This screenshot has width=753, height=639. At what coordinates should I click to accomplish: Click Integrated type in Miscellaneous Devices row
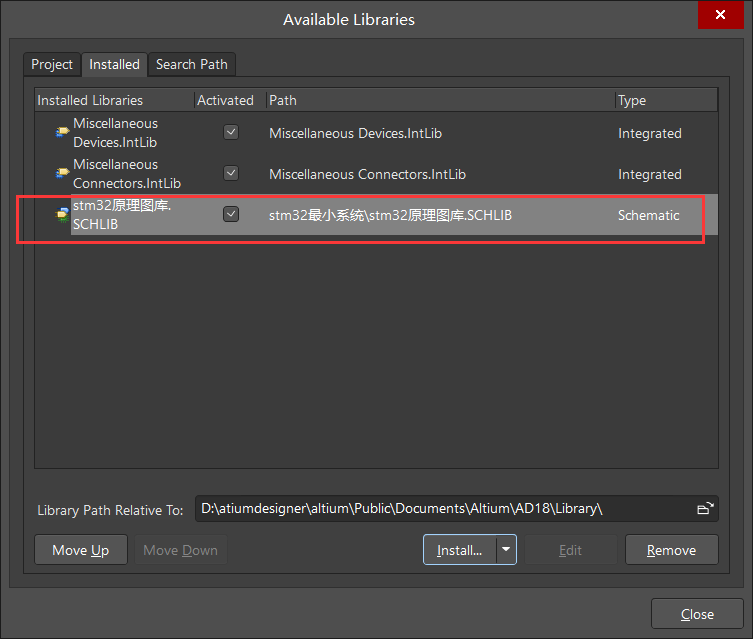point(650,133)
